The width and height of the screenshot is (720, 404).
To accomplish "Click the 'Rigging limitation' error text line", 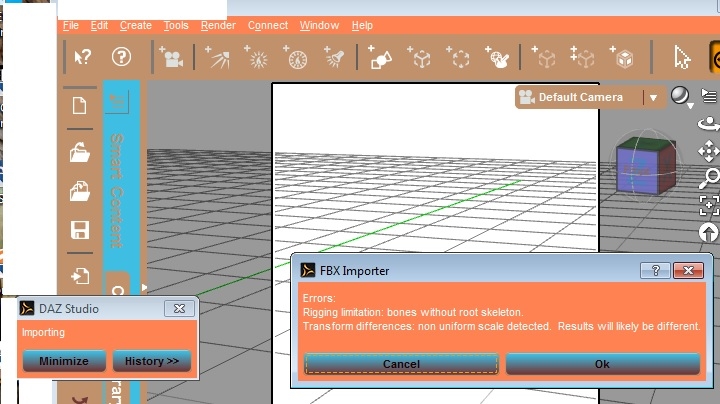I will click(412, 312).
